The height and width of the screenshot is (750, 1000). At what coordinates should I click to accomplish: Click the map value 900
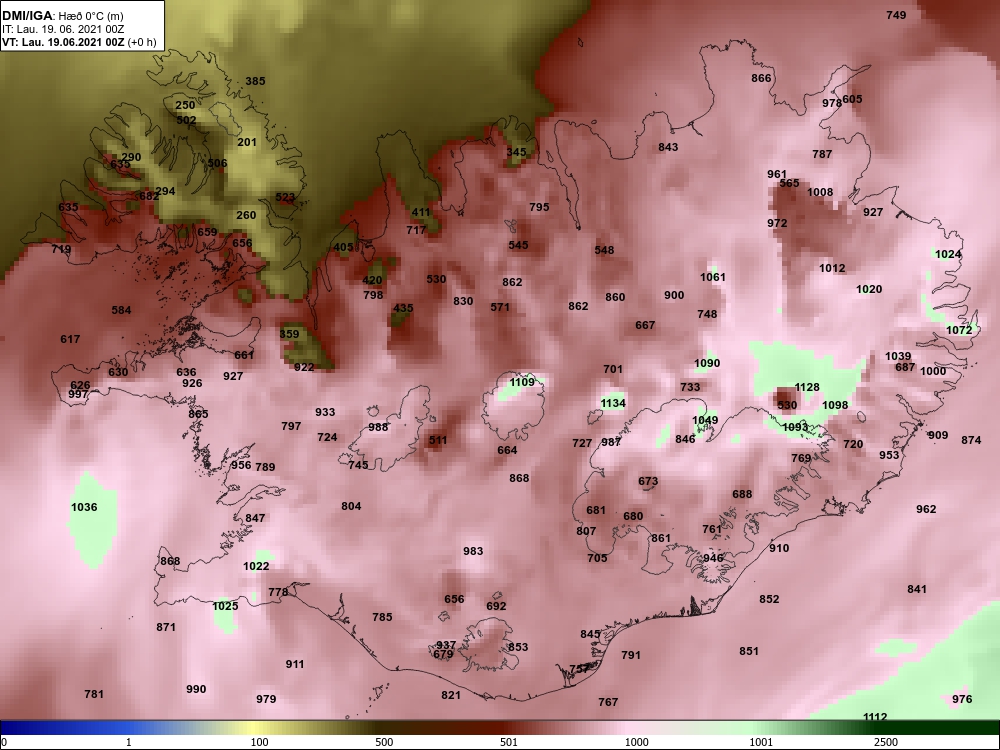[x=674, y=295]
